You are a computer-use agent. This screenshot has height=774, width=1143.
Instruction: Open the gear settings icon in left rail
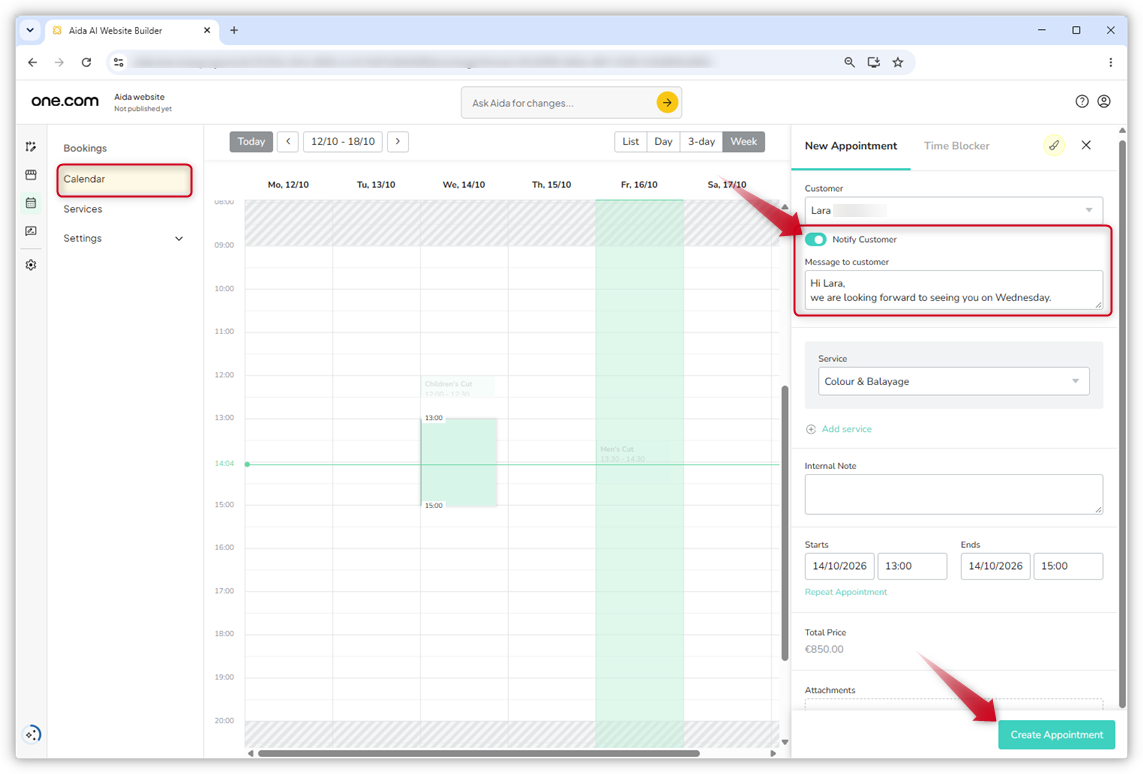[x=31, y=265]
